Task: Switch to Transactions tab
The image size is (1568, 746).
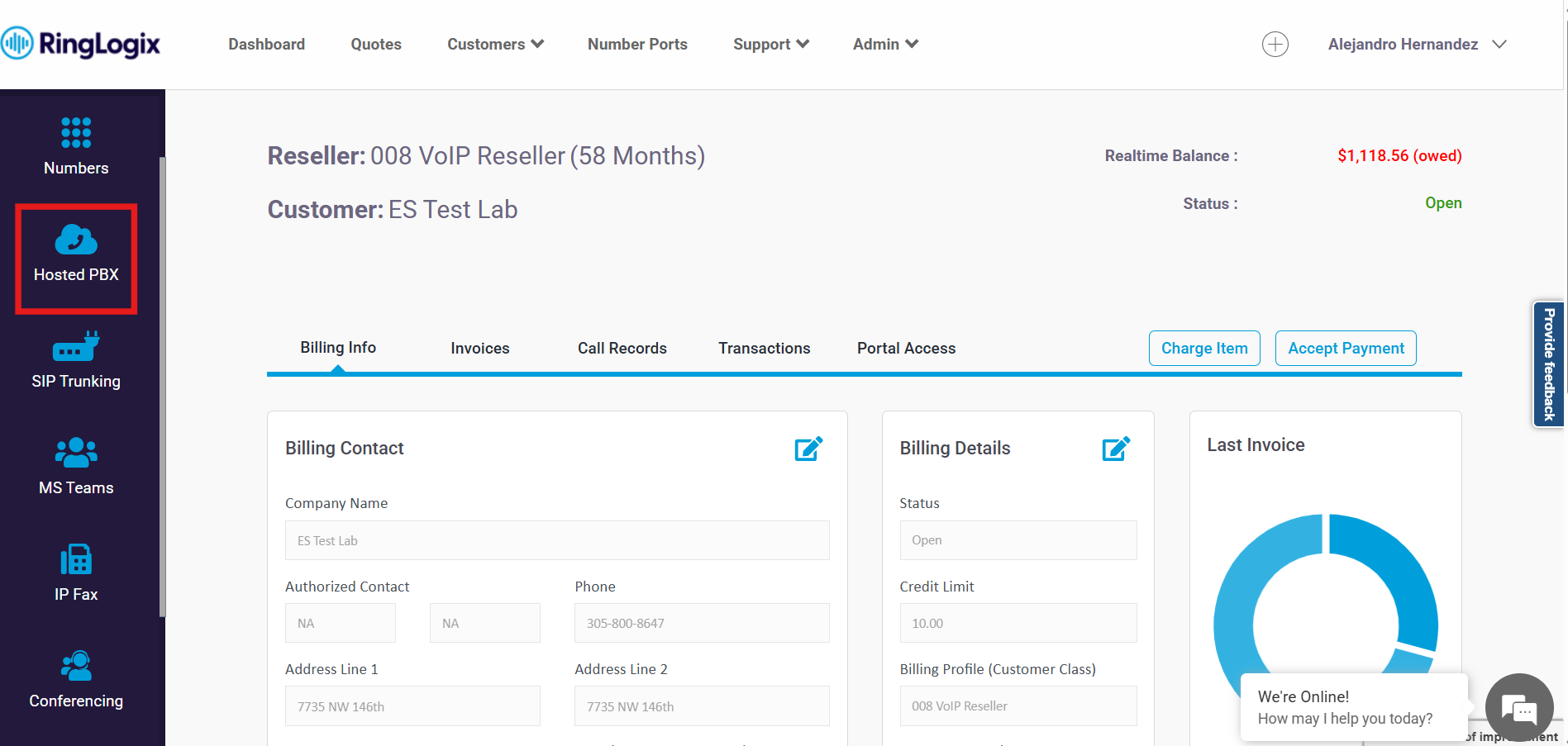Action: (x=764, y=348)
